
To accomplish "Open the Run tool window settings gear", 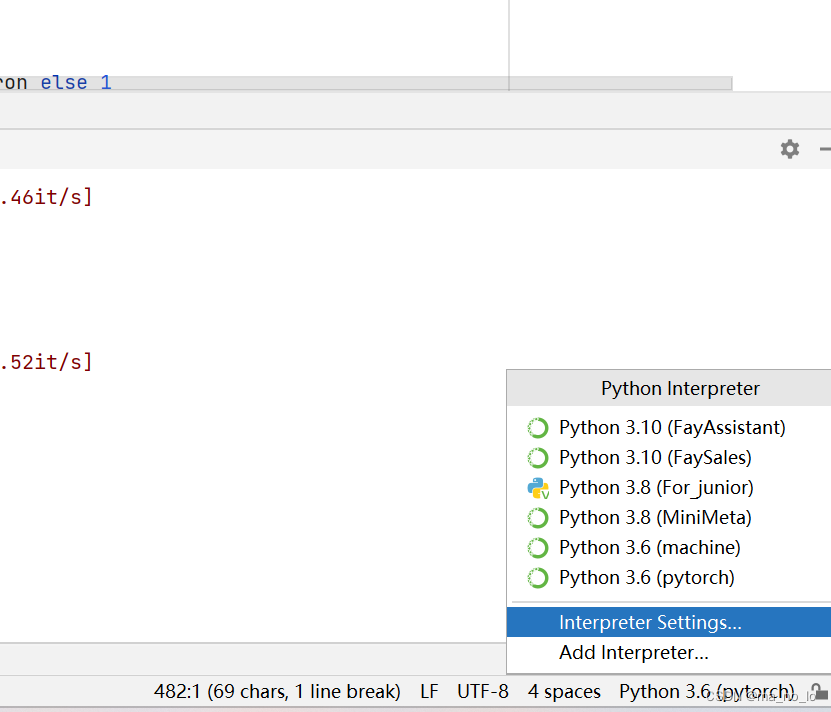I will coord(790,149).
